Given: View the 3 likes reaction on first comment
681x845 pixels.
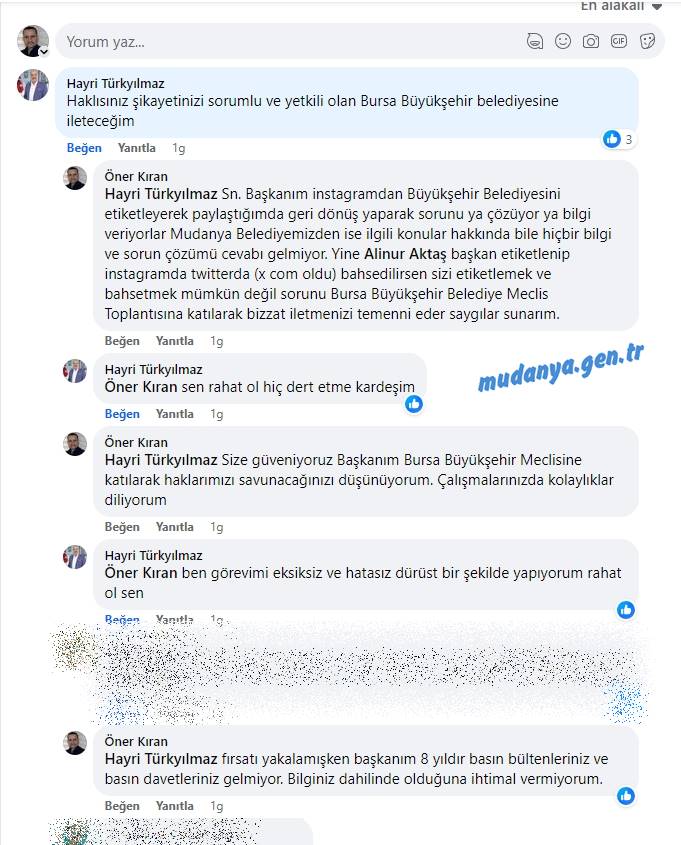Looking at the screenshot, I should (x=619, y=139).
